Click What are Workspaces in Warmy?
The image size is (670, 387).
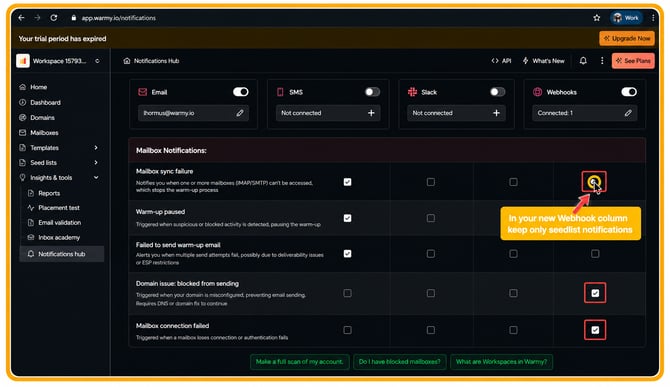[501, 362]
